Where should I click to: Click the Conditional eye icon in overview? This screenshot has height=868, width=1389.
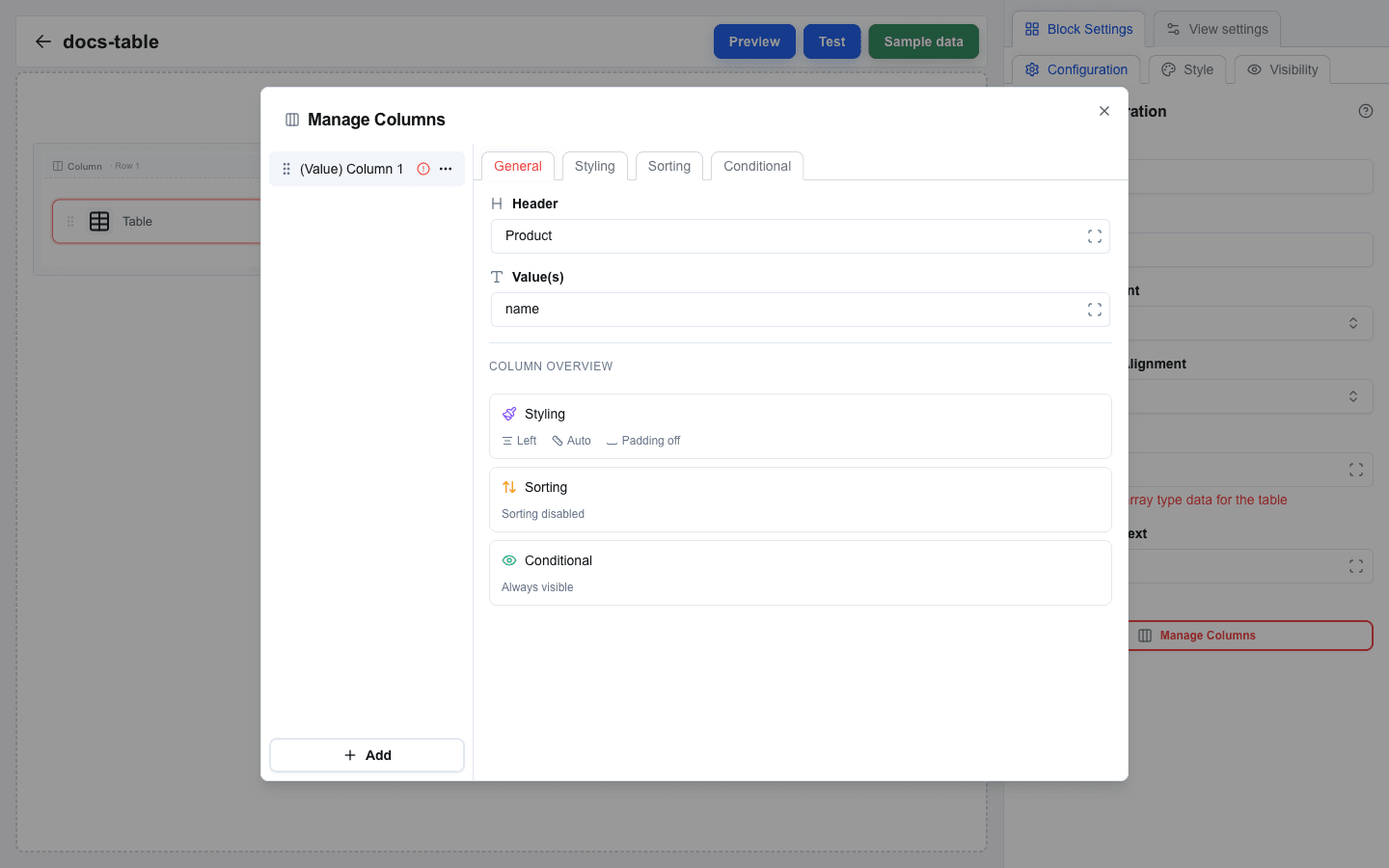(x=509, y=560)
